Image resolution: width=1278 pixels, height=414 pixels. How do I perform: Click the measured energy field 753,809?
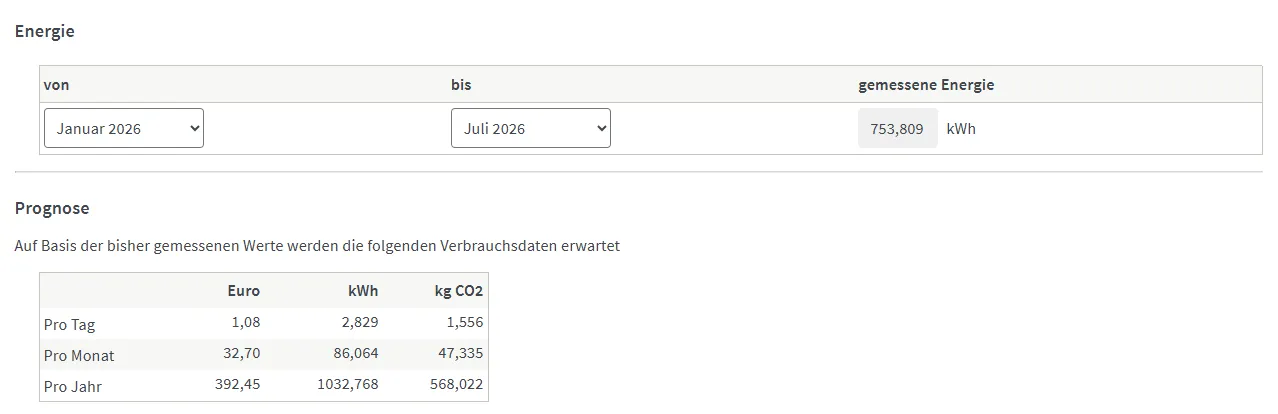898,128
